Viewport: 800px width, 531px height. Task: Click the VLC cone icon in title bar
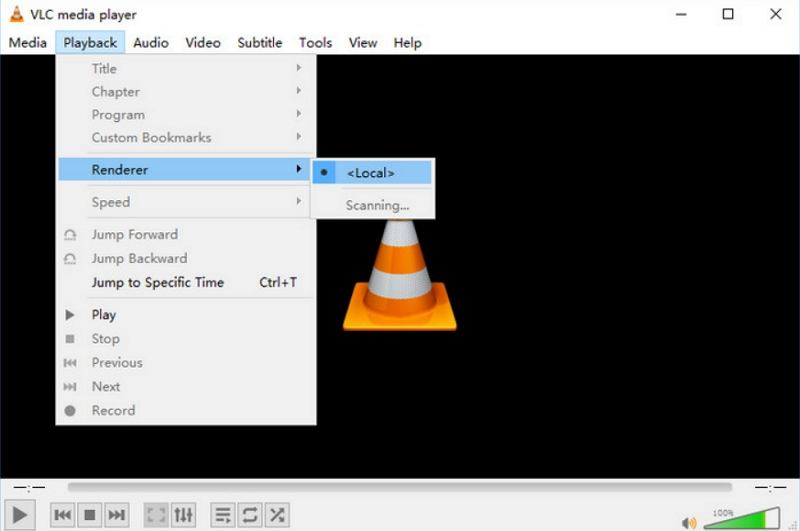pos(17,14)
